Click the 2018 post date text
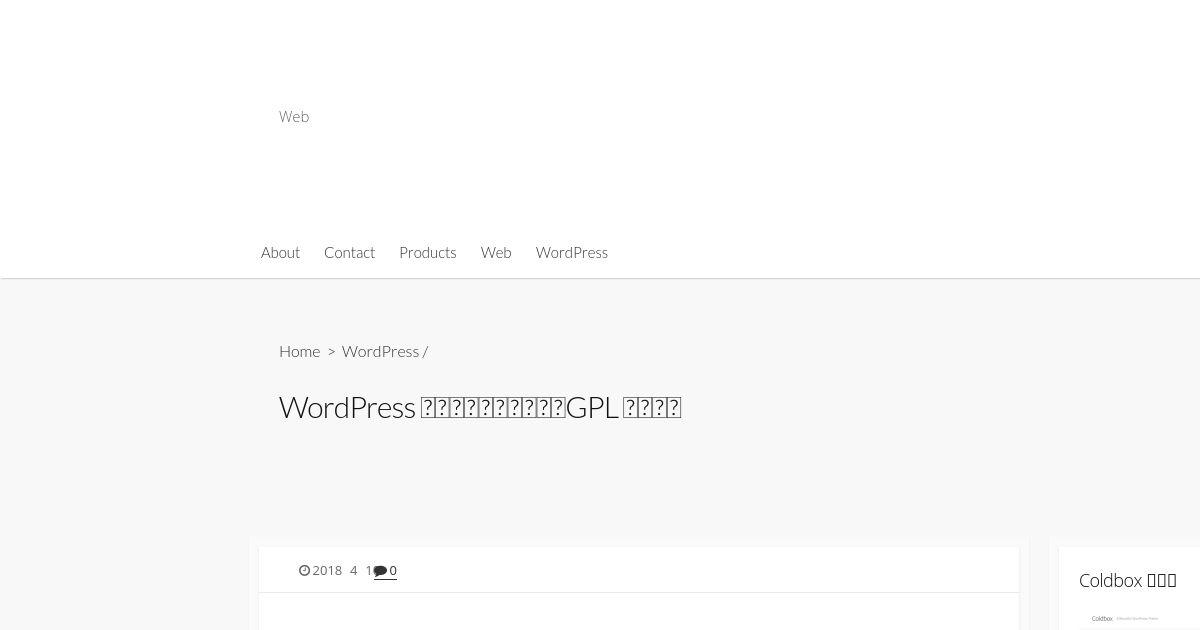 click(342, 571)
